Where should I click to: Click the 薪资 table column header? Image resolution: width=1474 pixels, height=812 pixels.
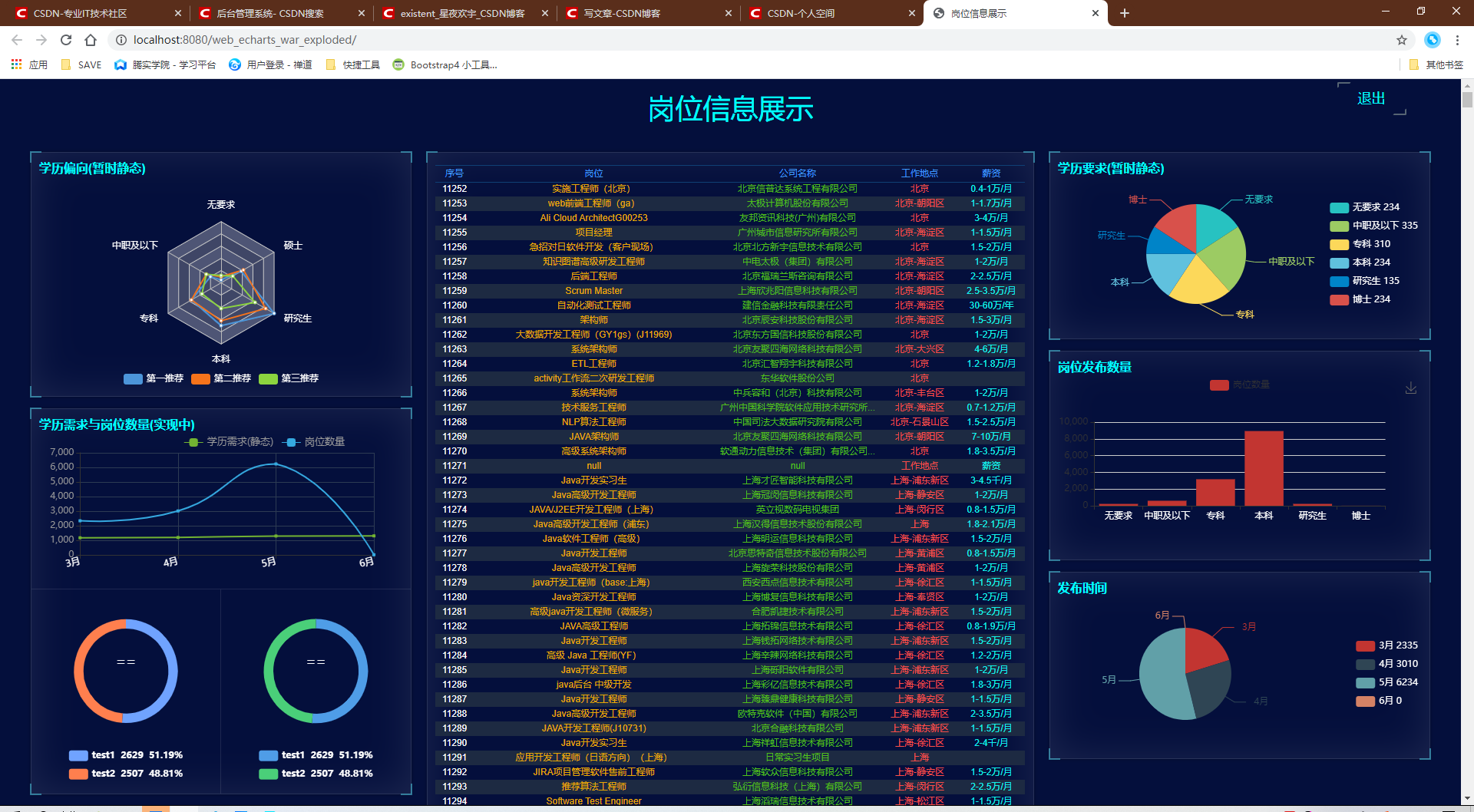(x=991, y=173)
